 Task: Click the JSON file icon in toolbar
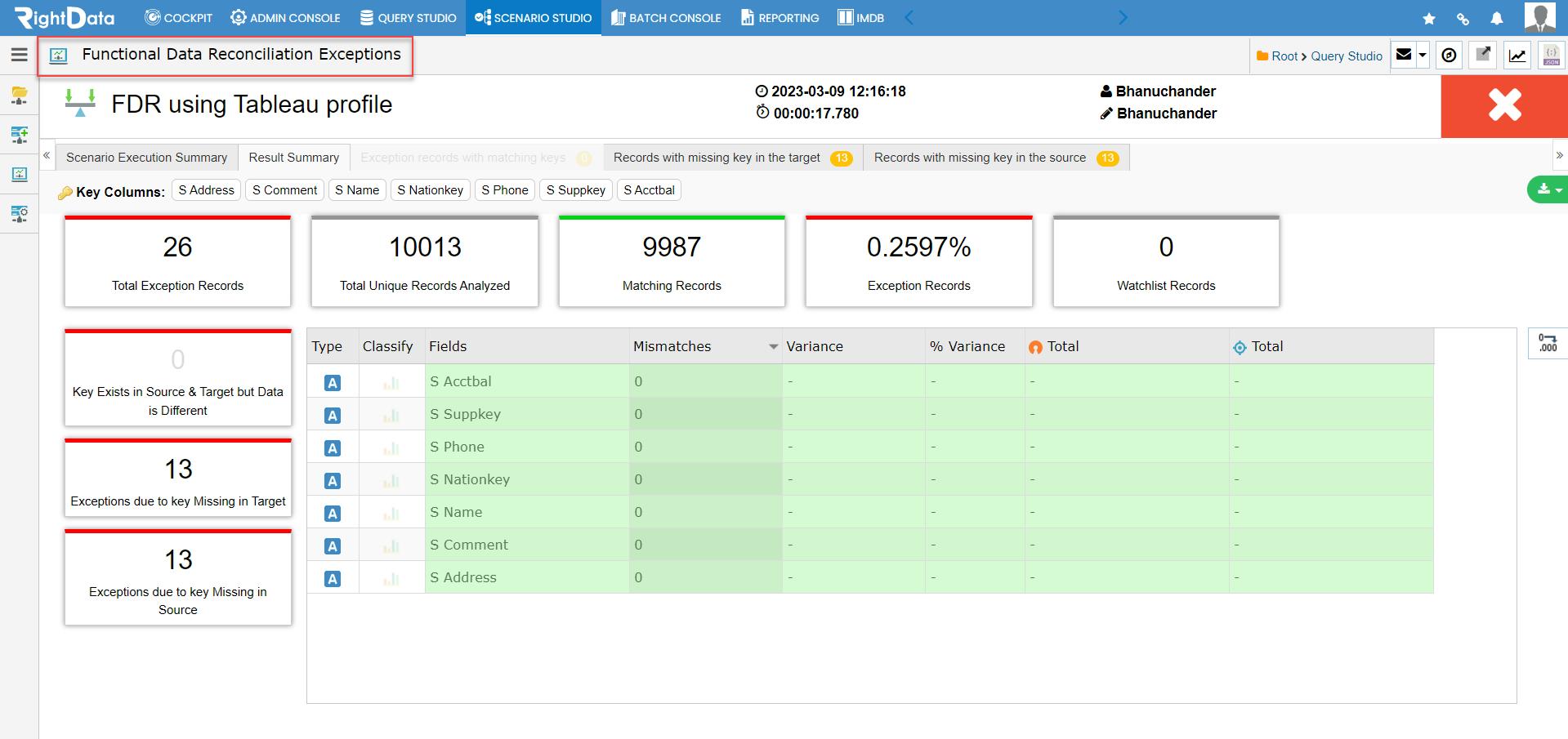tap(1551, 56)
